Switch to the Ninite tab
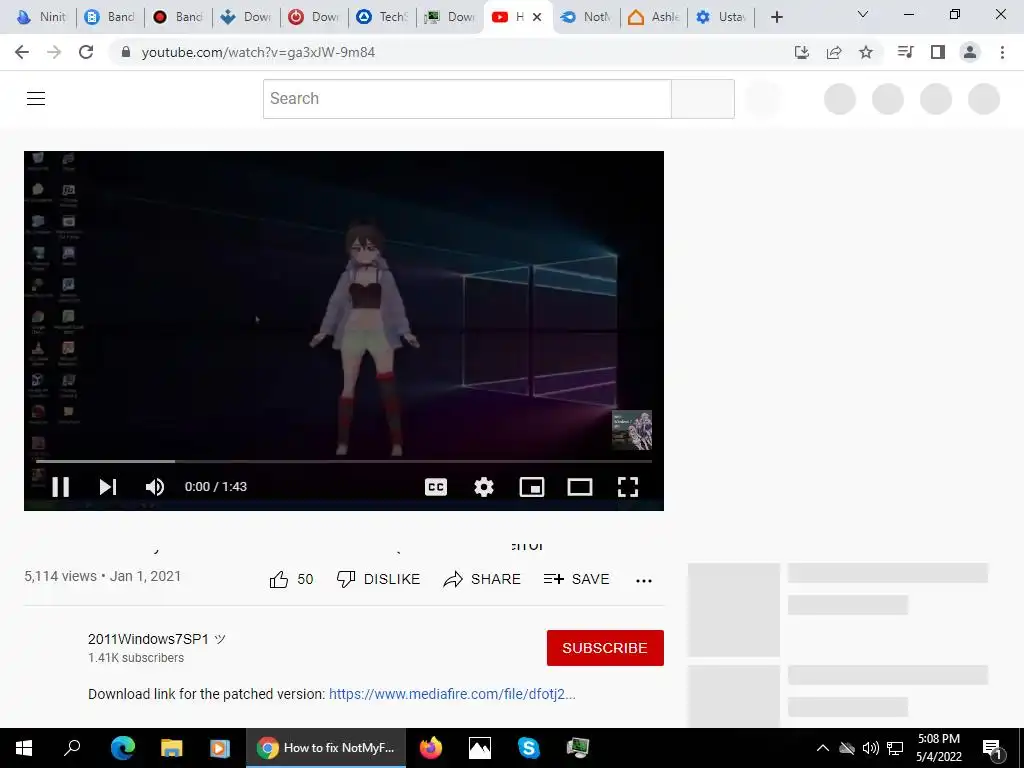 [42, 17]
